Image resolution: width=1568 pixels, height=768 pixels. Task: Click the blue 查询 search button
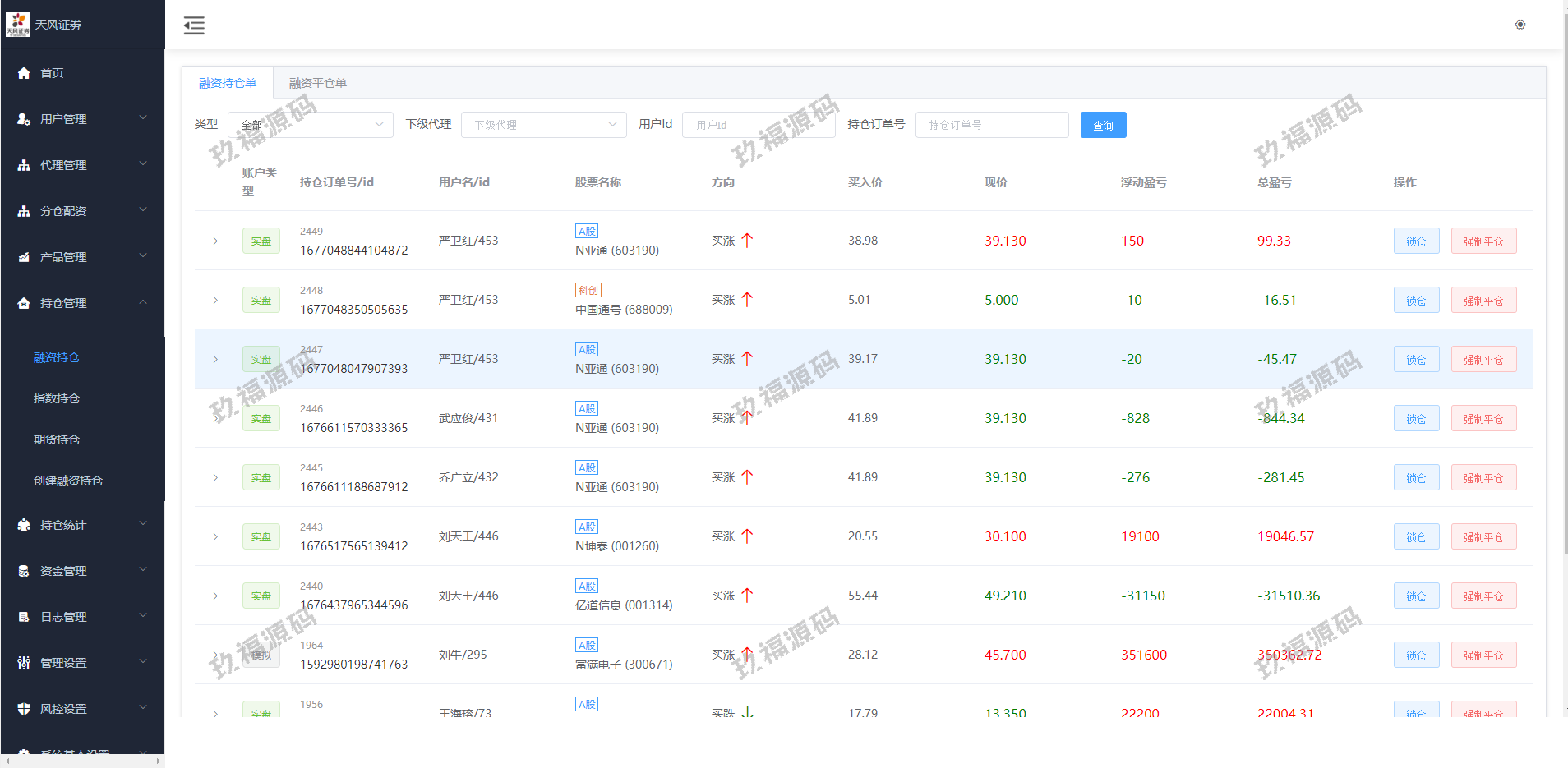point(1103,125)
